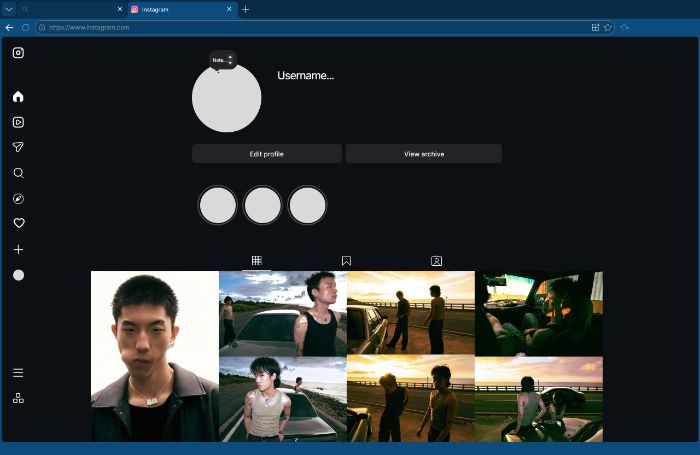700x455 pixels.
Task: Click the large profile picture
Action: pyautogui.click(x=226, y=98)
